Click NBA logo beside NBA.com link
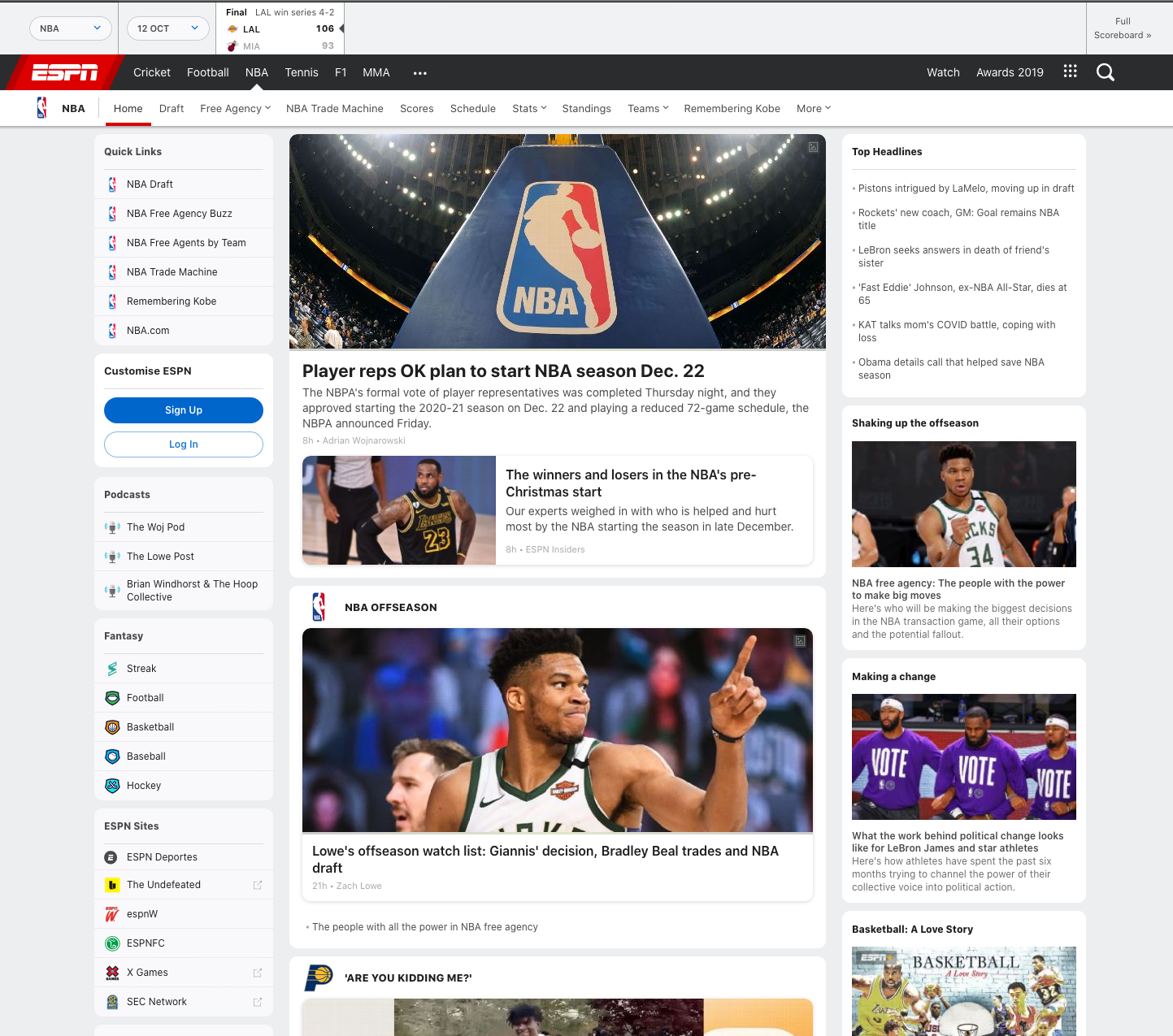 click(x=112, y=331)
